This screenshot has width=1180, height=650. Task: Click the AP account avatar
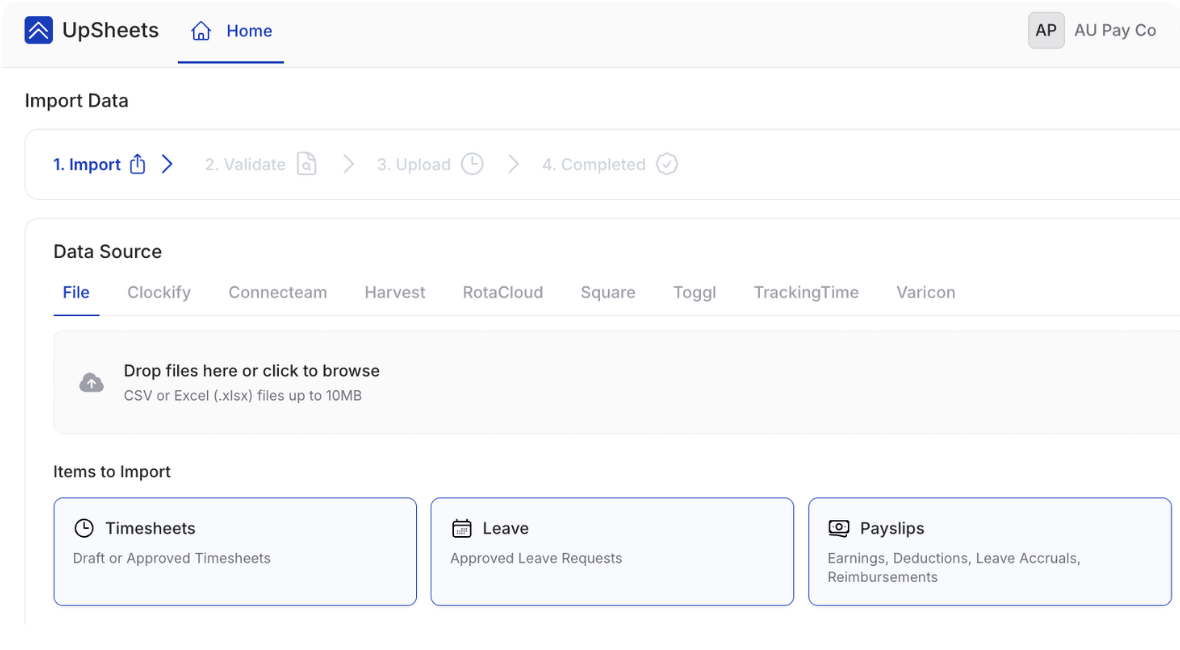1046,30
